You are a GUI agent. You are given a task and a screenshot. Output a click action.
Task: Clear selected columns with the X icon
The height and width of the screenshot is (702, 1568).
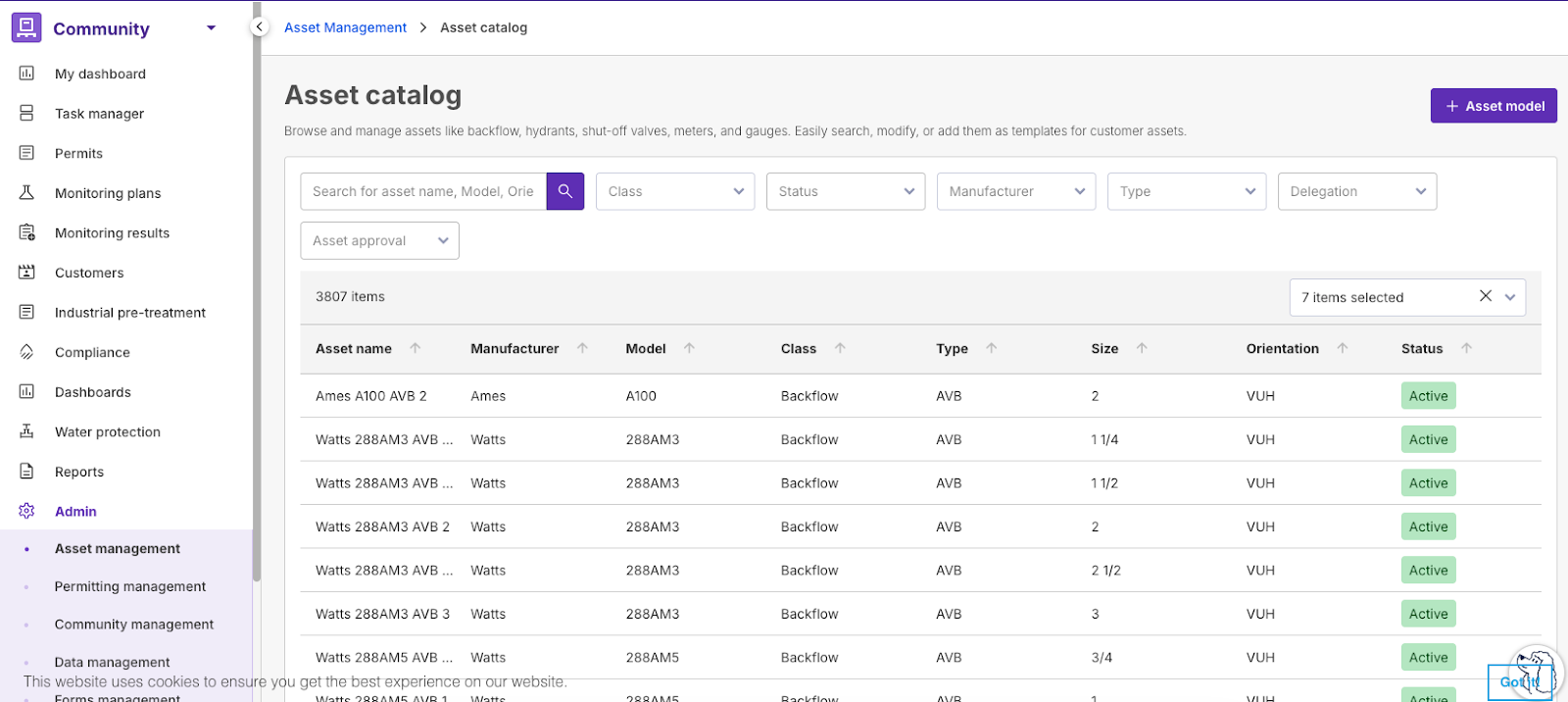1485,296
